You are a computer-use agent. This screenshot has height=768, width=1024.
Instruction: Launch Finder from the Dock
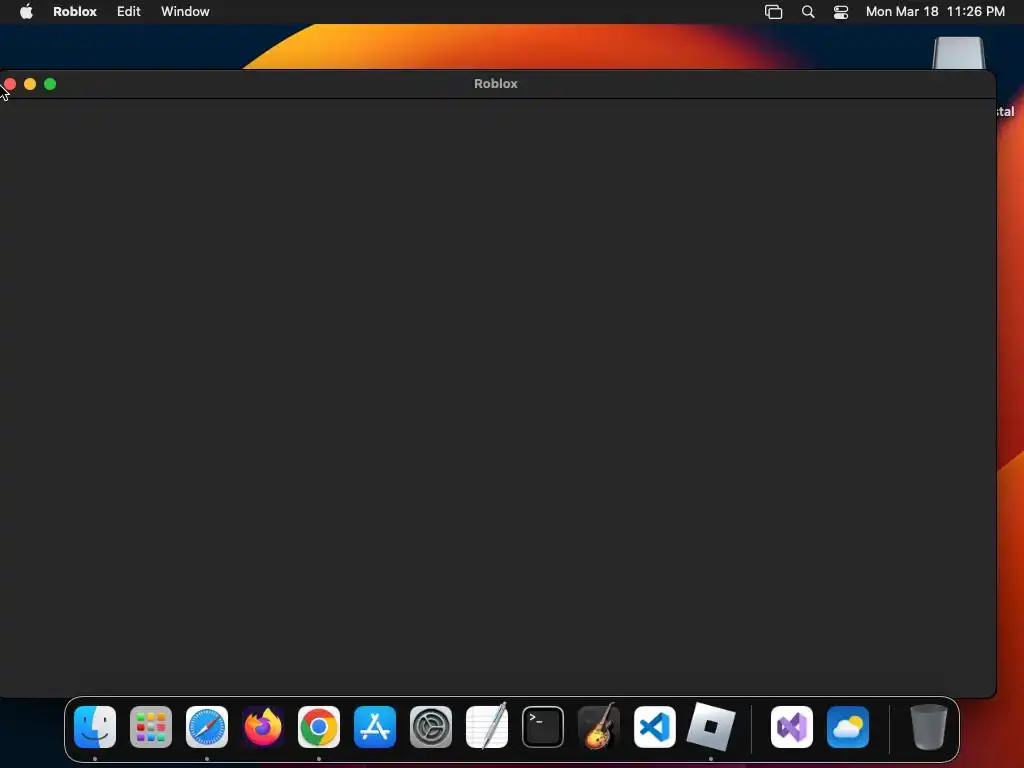point(95,727)
